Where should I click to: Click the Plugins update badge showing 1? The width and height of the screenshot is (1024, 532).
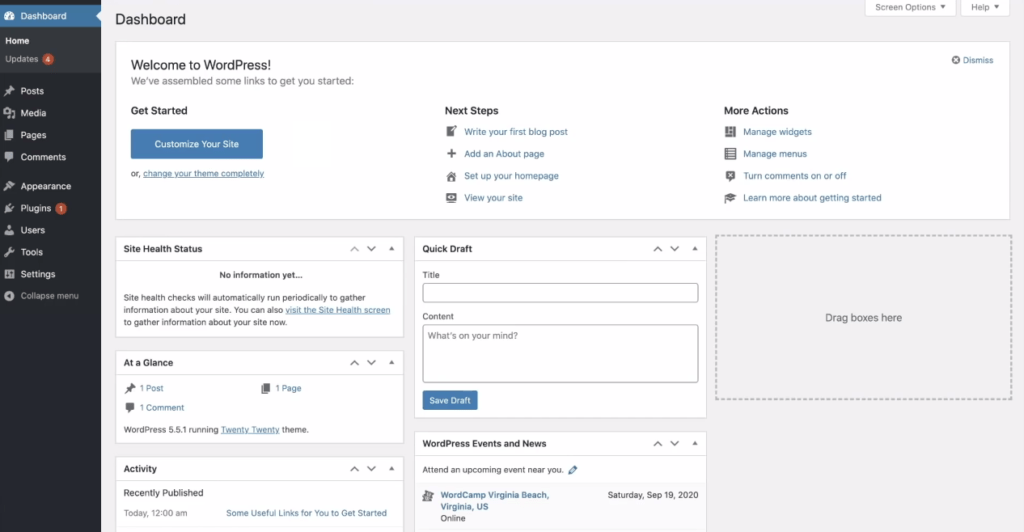tap(61, 209)
